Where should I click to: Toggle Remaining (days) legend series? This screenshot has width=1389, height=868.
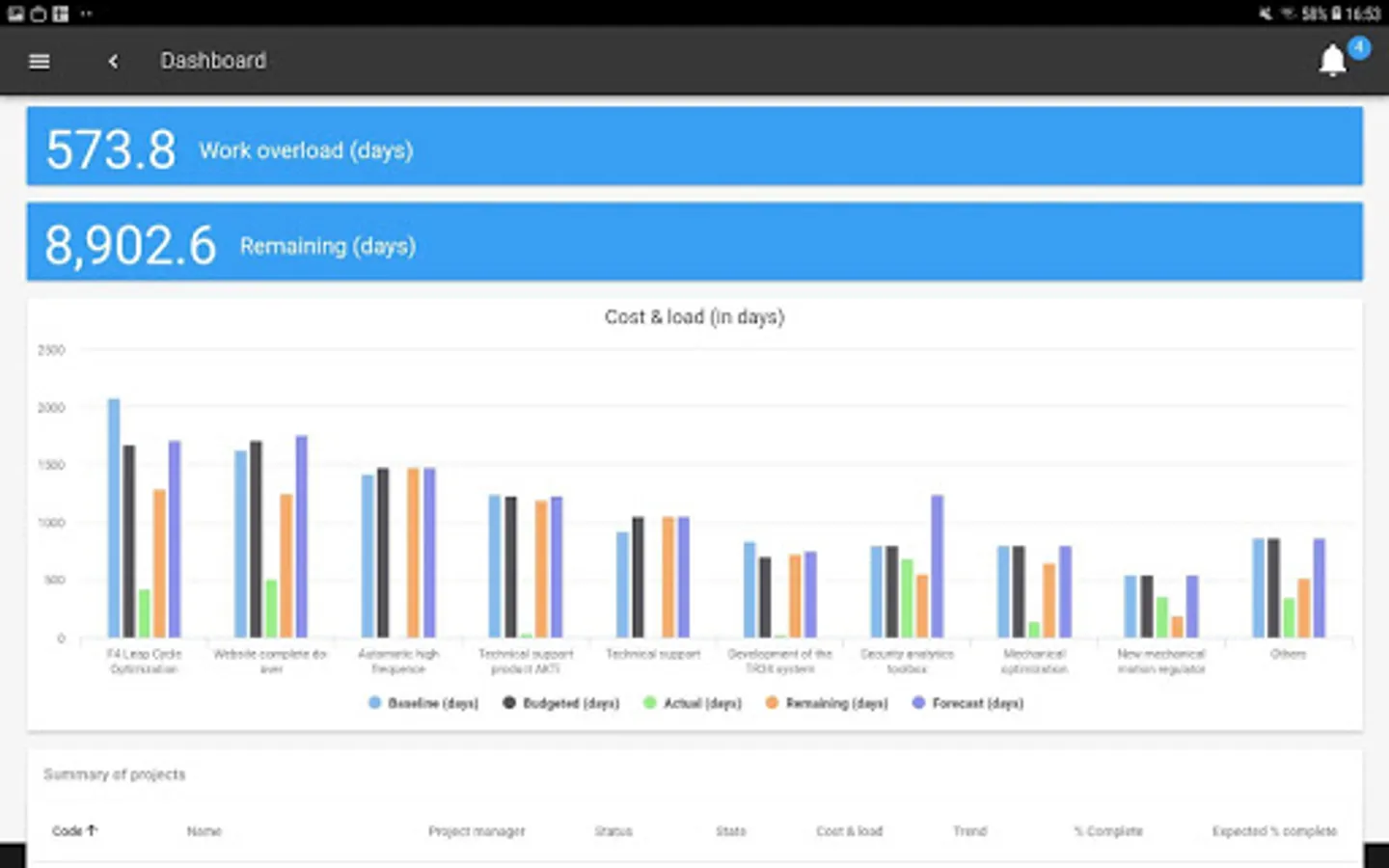pos(827,703)
